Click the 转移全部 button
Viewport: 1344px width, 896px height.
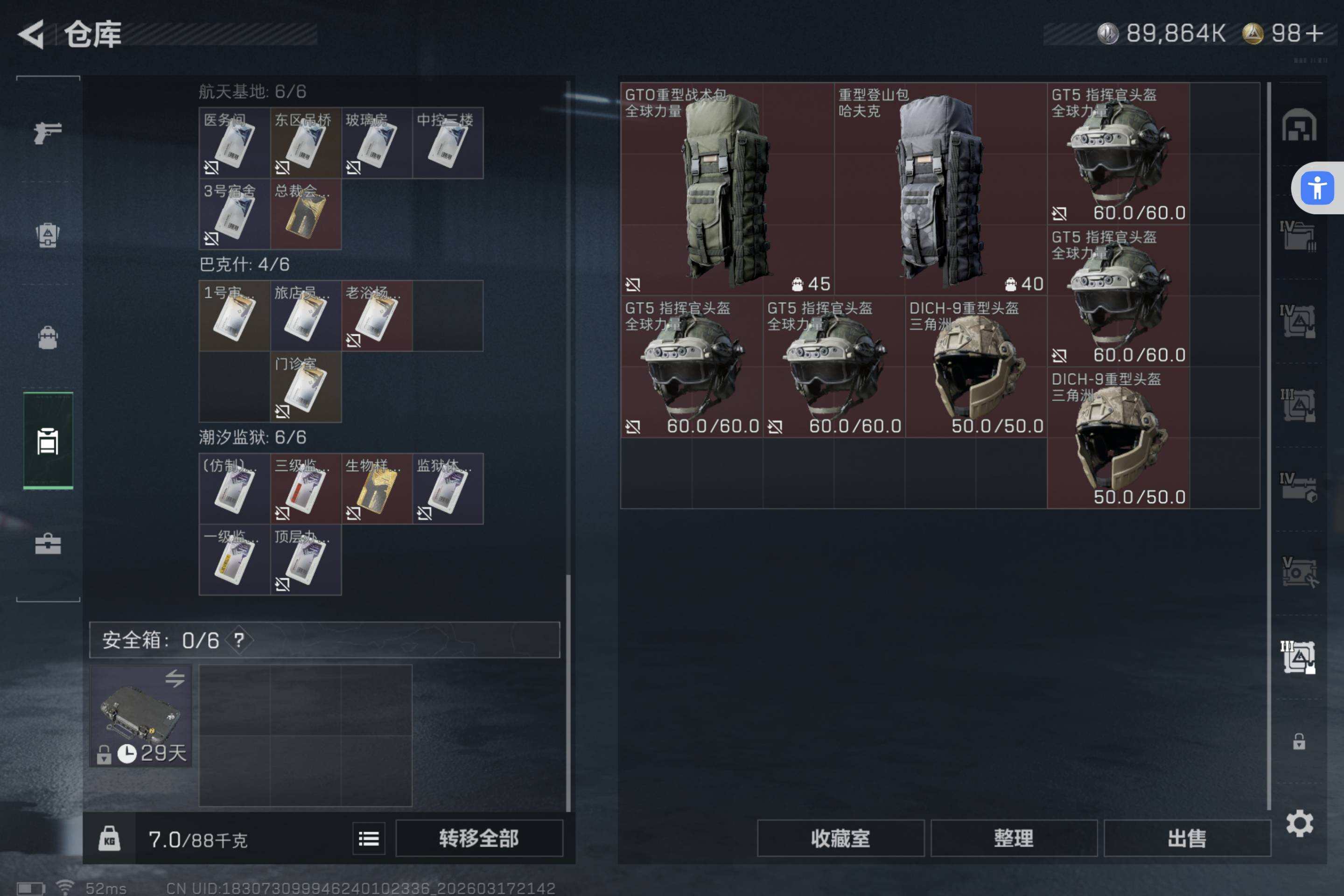[x=479, y=838]
